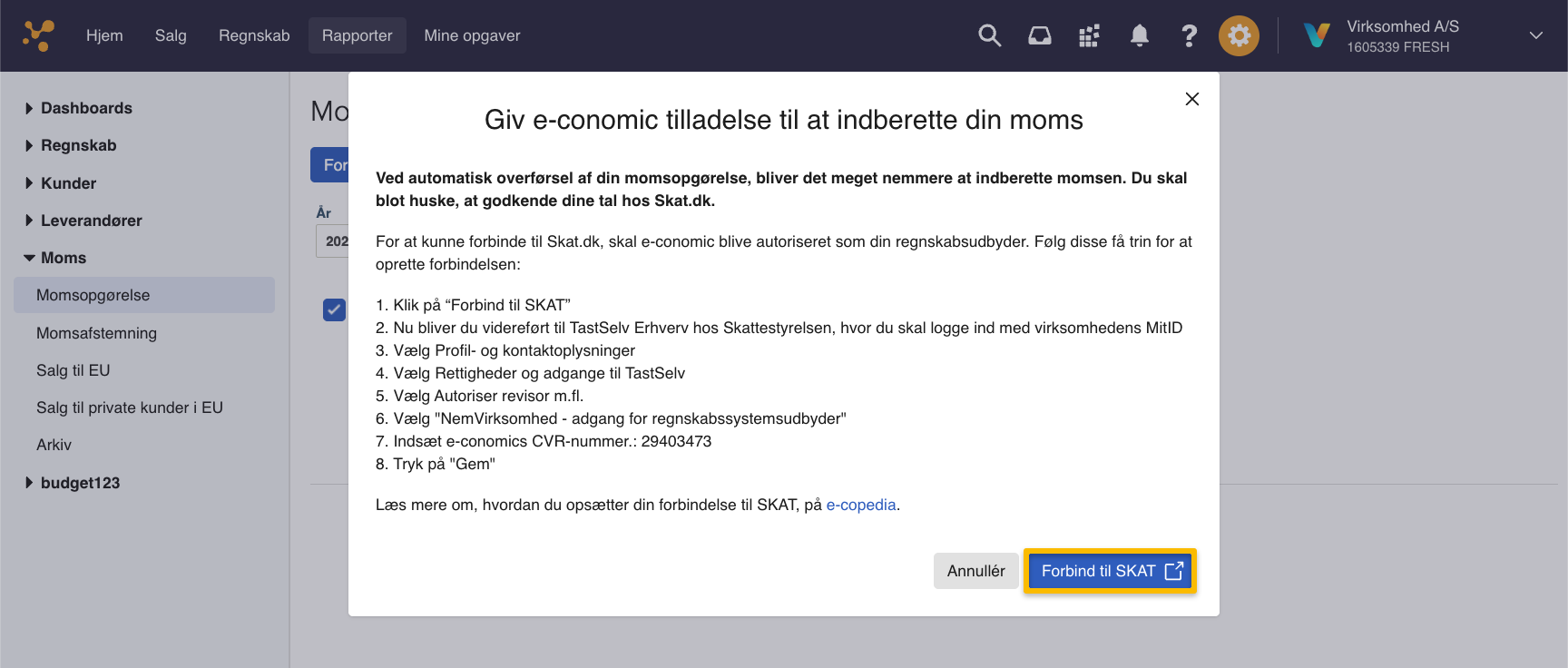Expand the budget123 section

pos(73,483)
